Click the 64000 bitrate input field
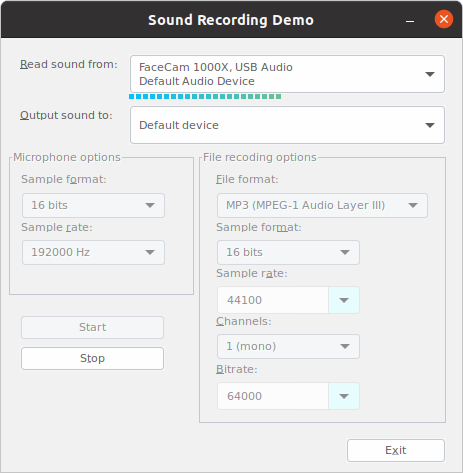463x473 pixels. click(x=273, y=396)
